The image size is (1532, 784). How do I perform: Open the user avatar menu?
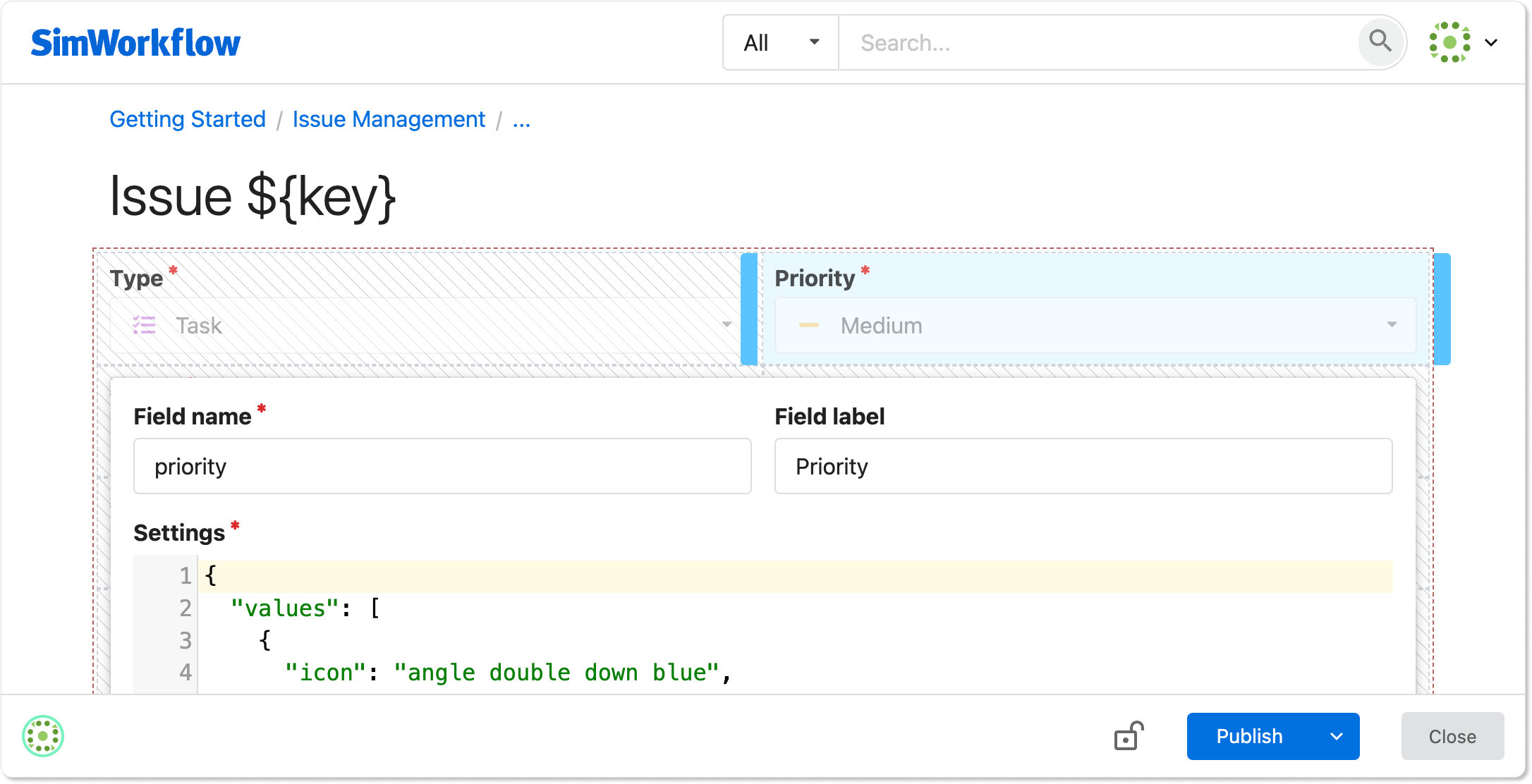(1449, 42)
